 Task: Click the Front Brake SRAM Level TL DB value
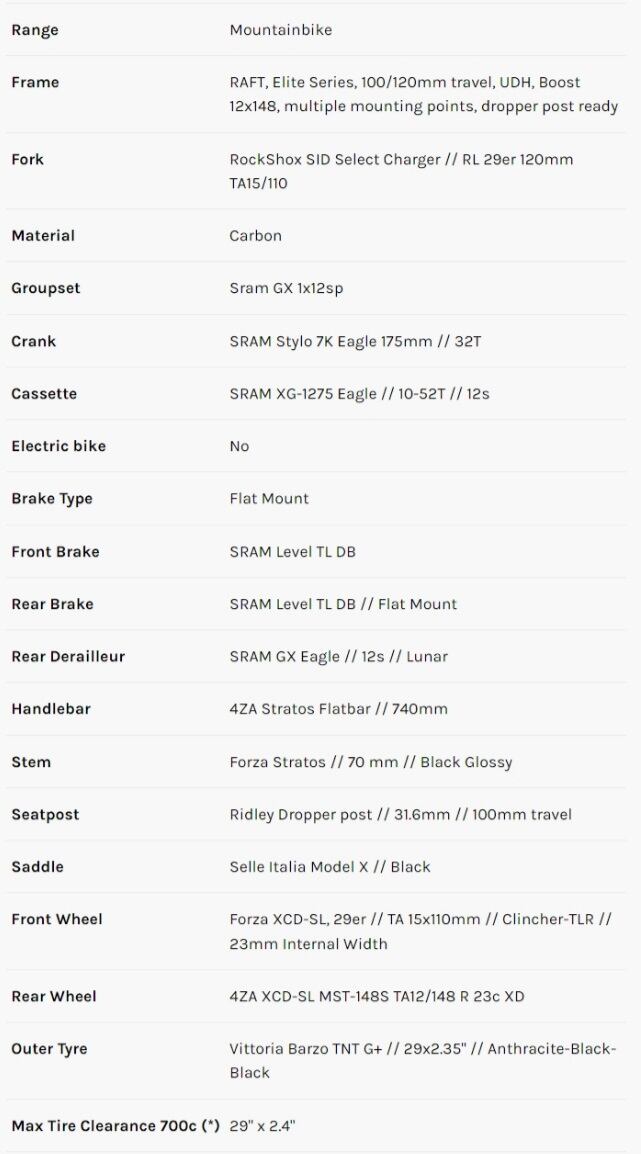pos(292,551)
